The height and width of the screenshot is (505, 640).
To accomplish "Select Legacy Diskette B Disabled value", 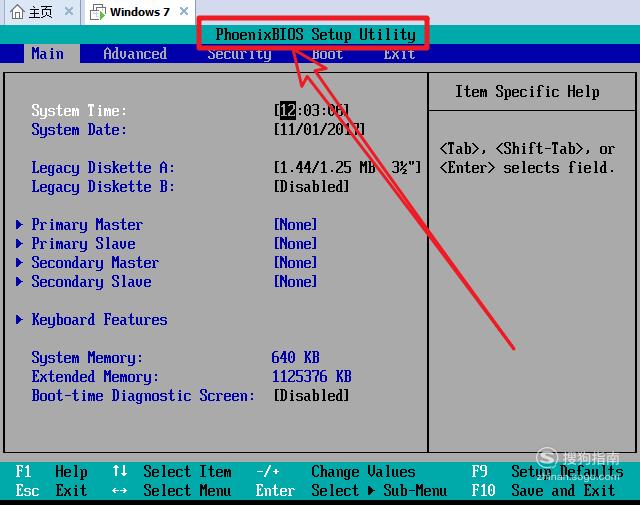I will click(x=311, y=187).
